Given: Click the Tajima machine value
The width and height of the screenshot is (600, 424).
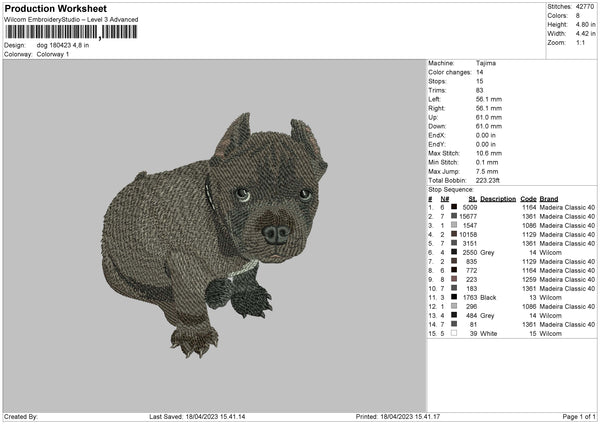Looking at the screenshot, I should tap(487, 63).
